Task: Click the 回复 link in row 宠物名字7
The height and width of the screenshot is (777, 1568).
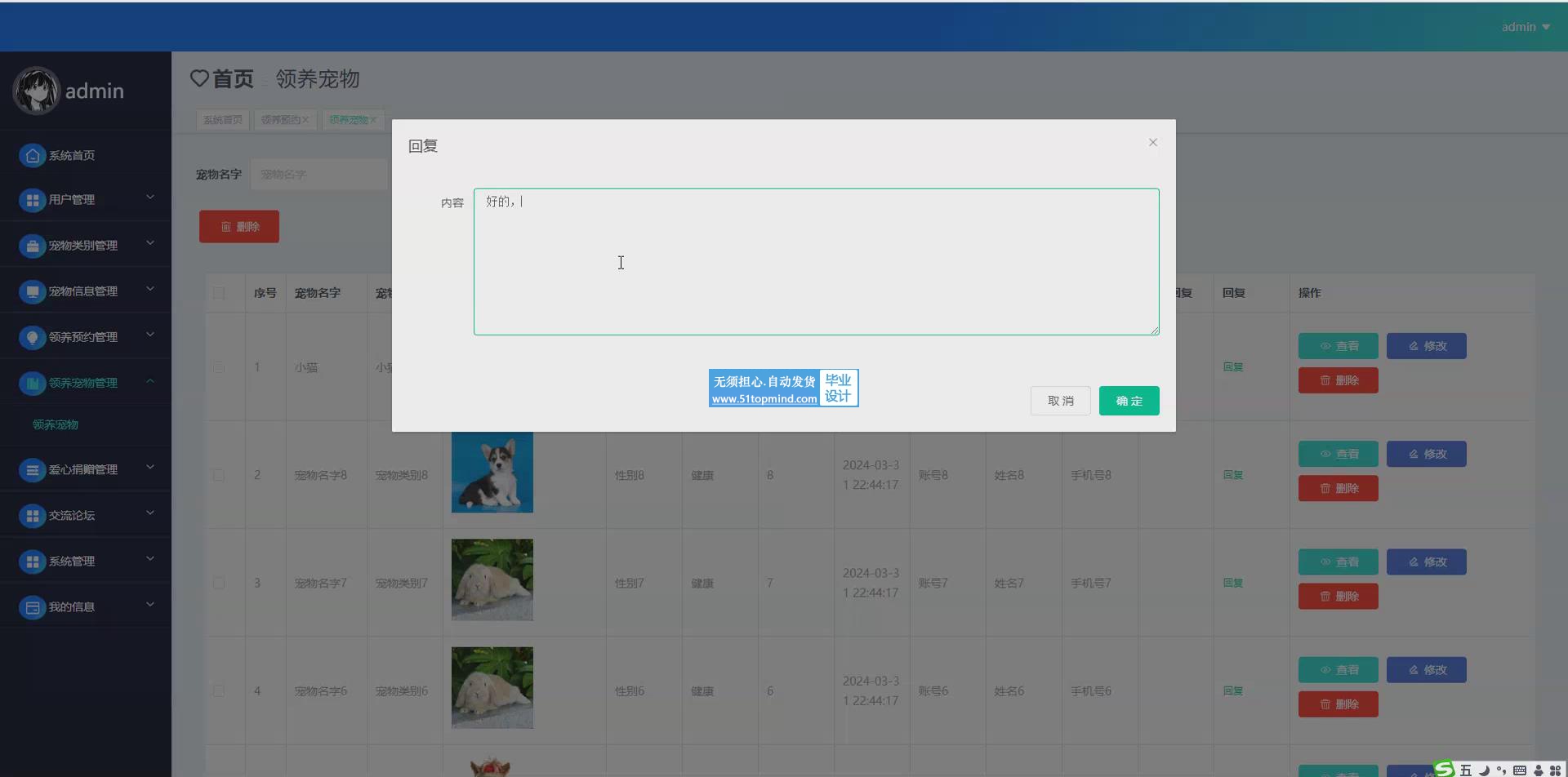Action: (1232, 583)
